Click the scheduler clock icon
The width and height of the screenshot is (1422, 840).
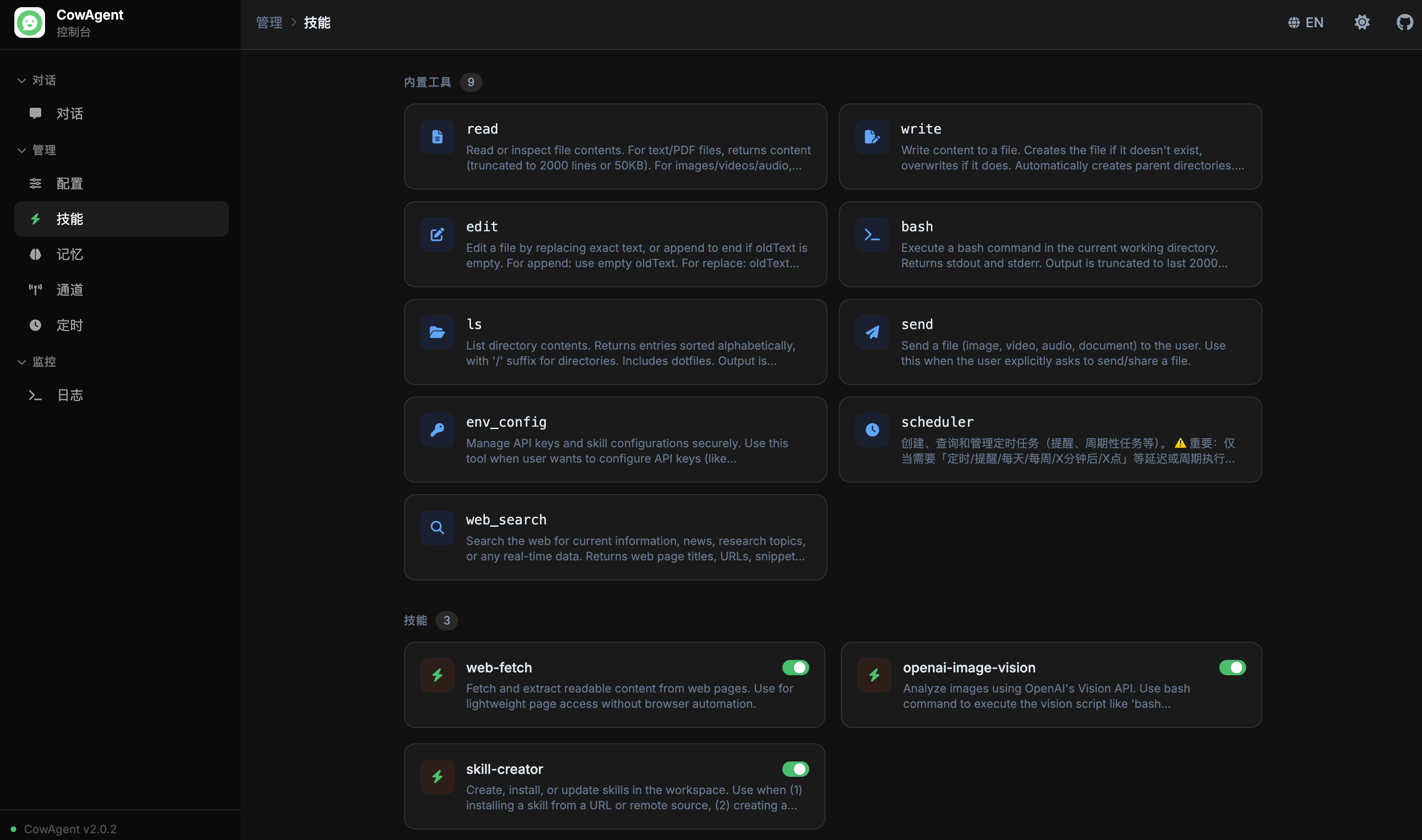(x=872, y=430)
